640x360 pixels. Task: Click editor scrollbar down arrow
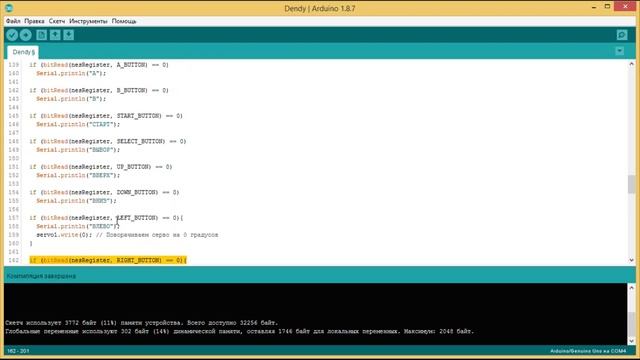pos(631,260)
